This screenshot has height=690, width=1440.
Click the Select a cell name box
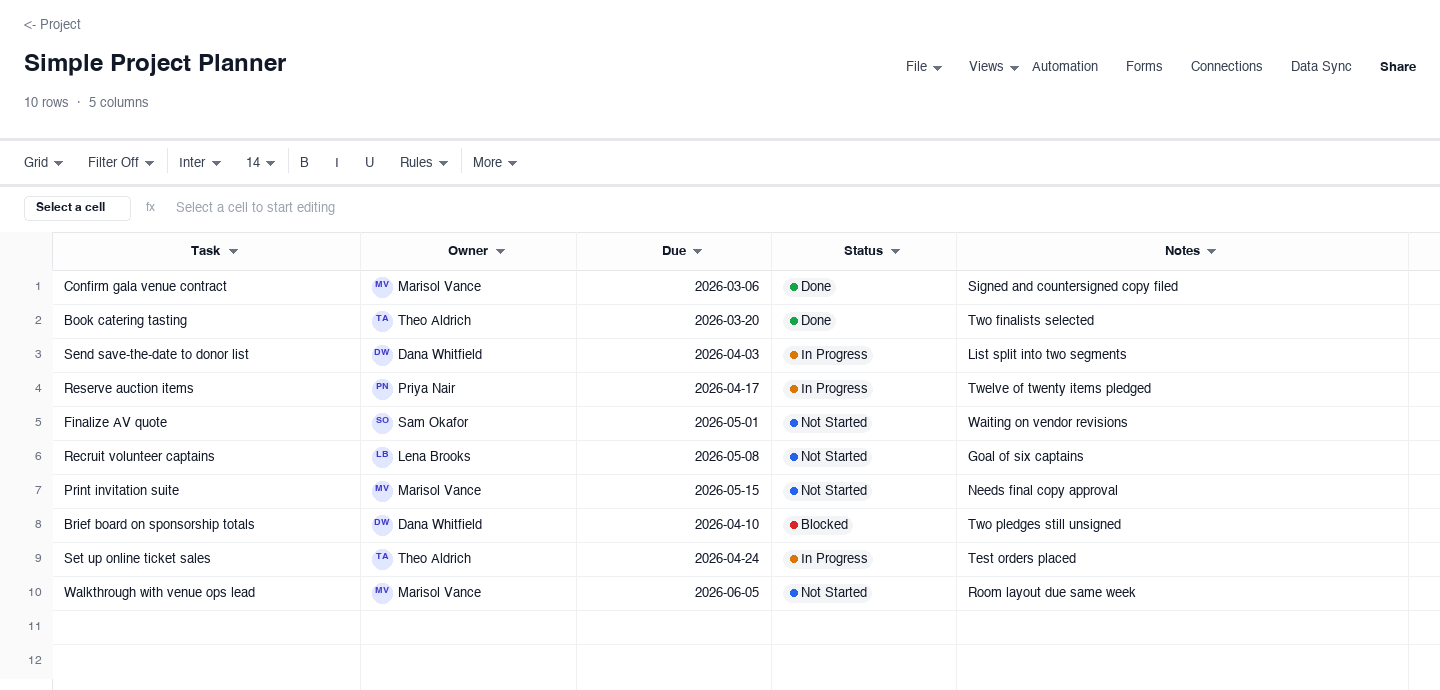pos(77,208)
